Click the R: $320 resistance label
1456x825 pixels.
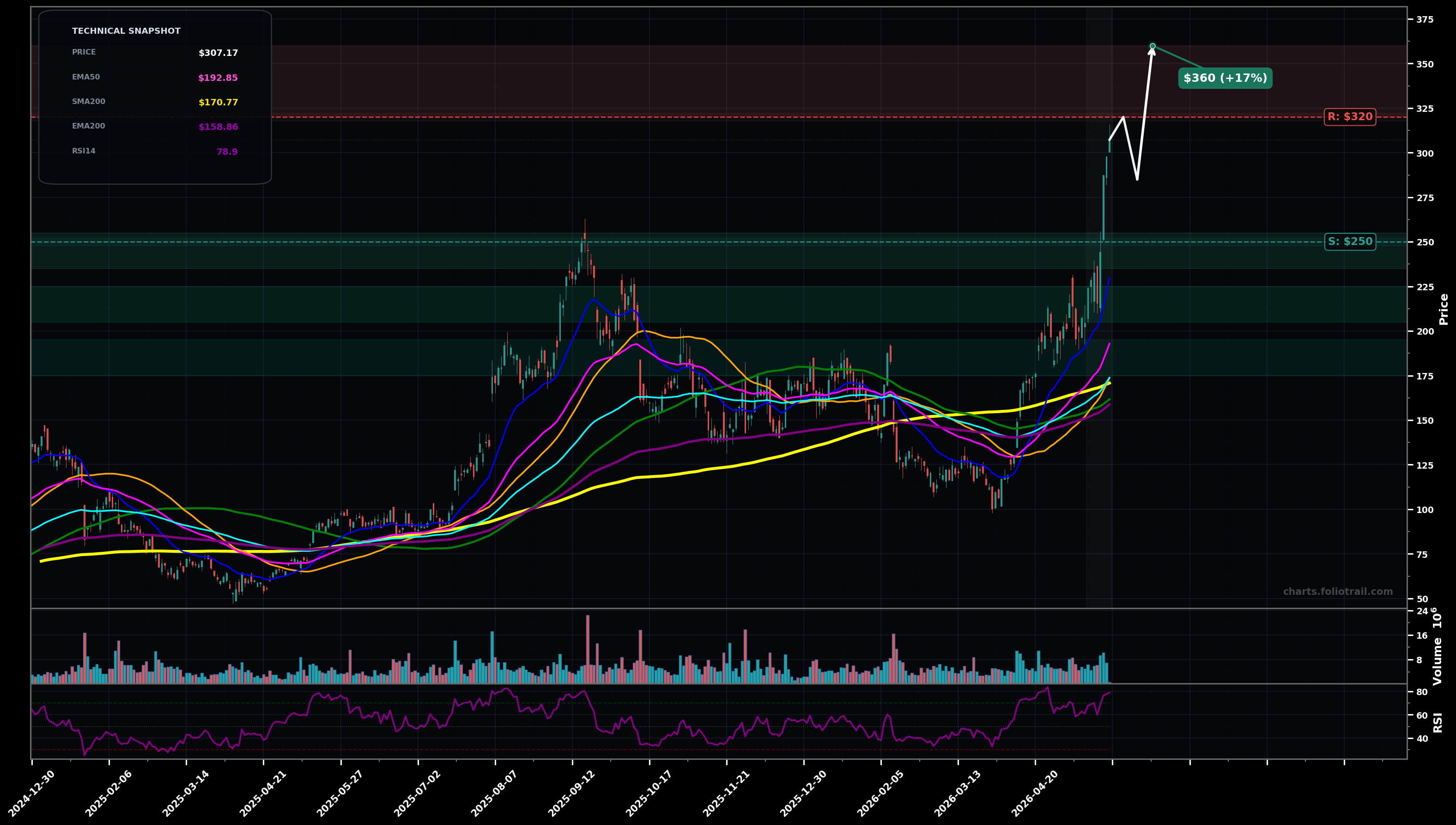pyautogui.click(x=1350, y=117)
